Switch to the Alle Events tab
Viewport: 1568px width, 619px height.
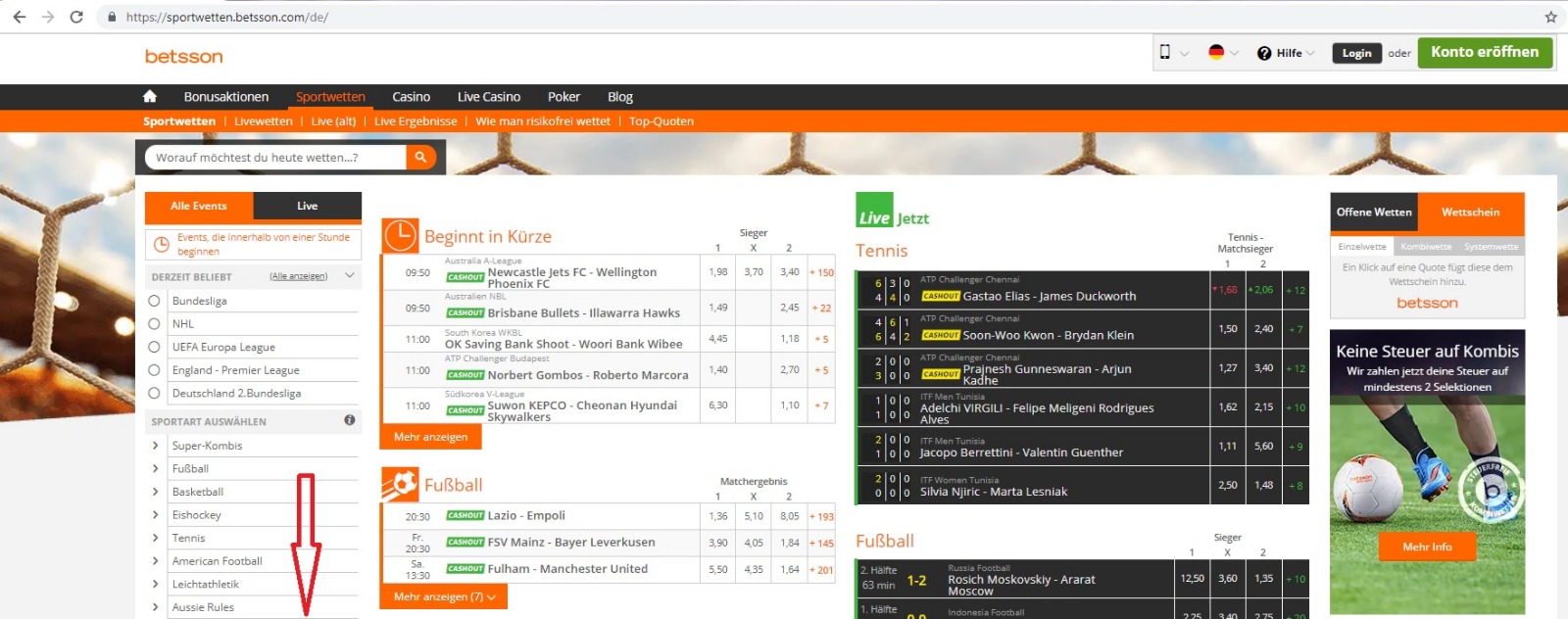(199, 206)
